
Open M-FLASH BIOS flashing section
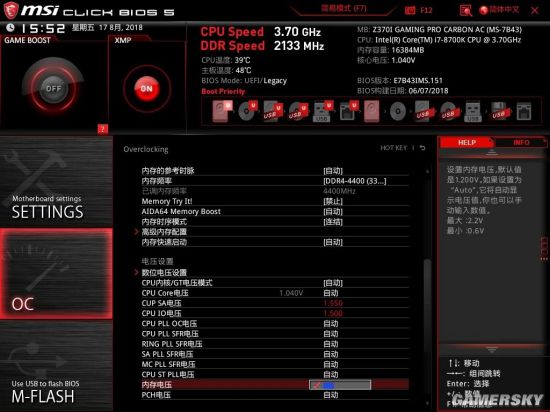click(x=56, y=366)
